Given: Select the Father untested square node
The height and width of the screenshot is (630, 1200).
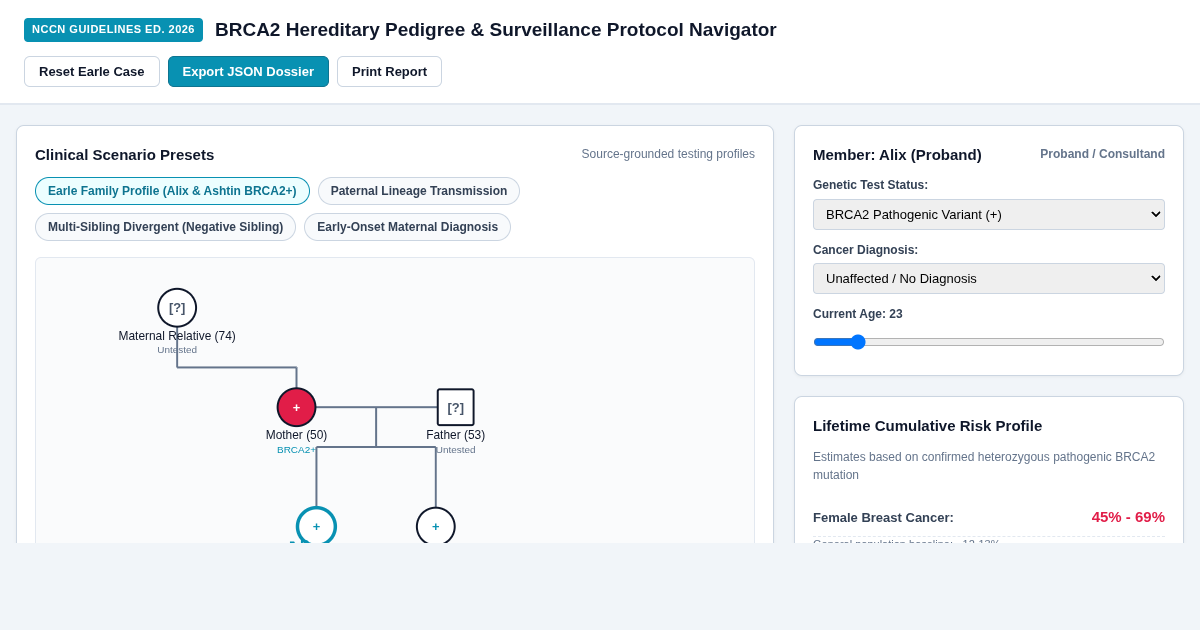Looking at the screenshot, I should [456, 407].
